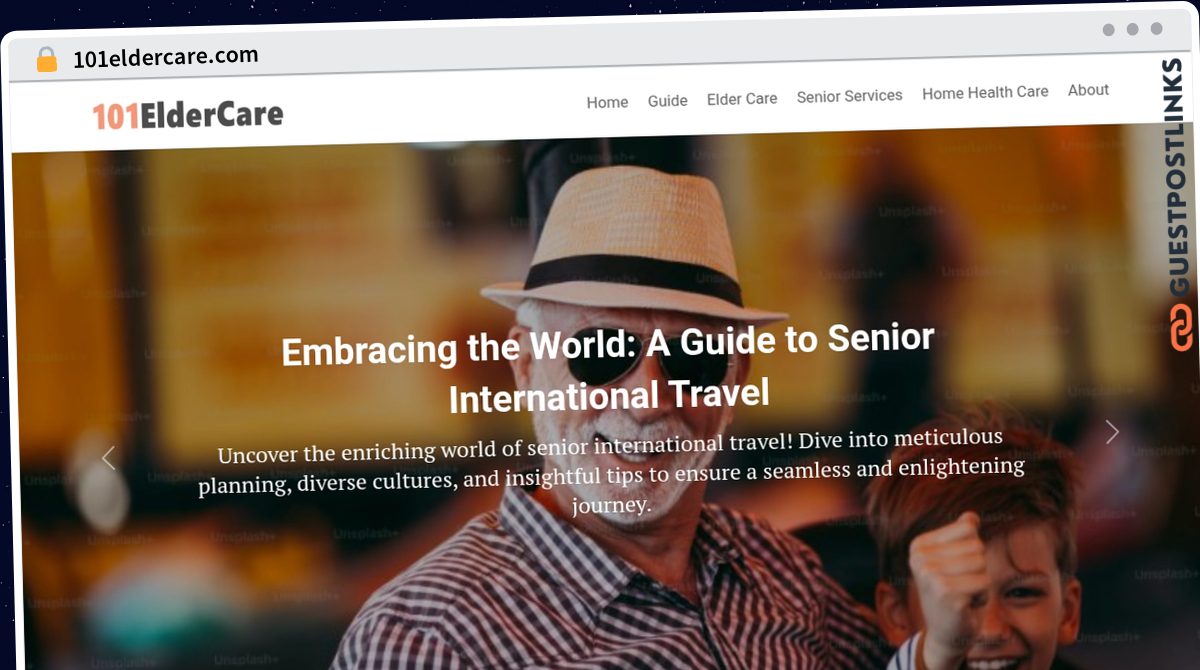This screenshot has height=670, width=1200.
Task: Select the 101eldercare.com address bar text
Action: pos(166,57)
